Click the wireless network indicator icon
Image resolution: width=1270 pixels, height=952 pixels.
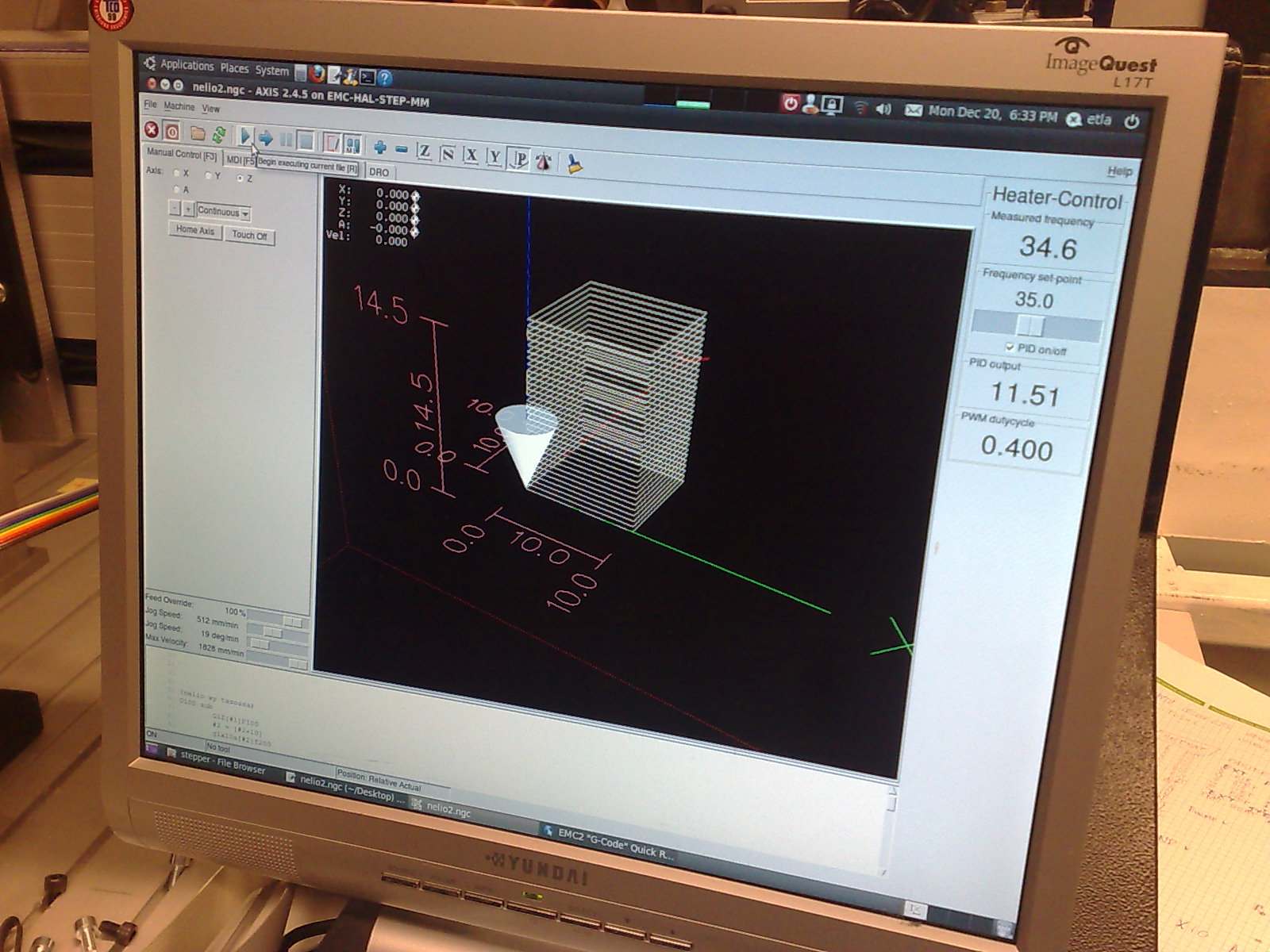click(861, 107)
